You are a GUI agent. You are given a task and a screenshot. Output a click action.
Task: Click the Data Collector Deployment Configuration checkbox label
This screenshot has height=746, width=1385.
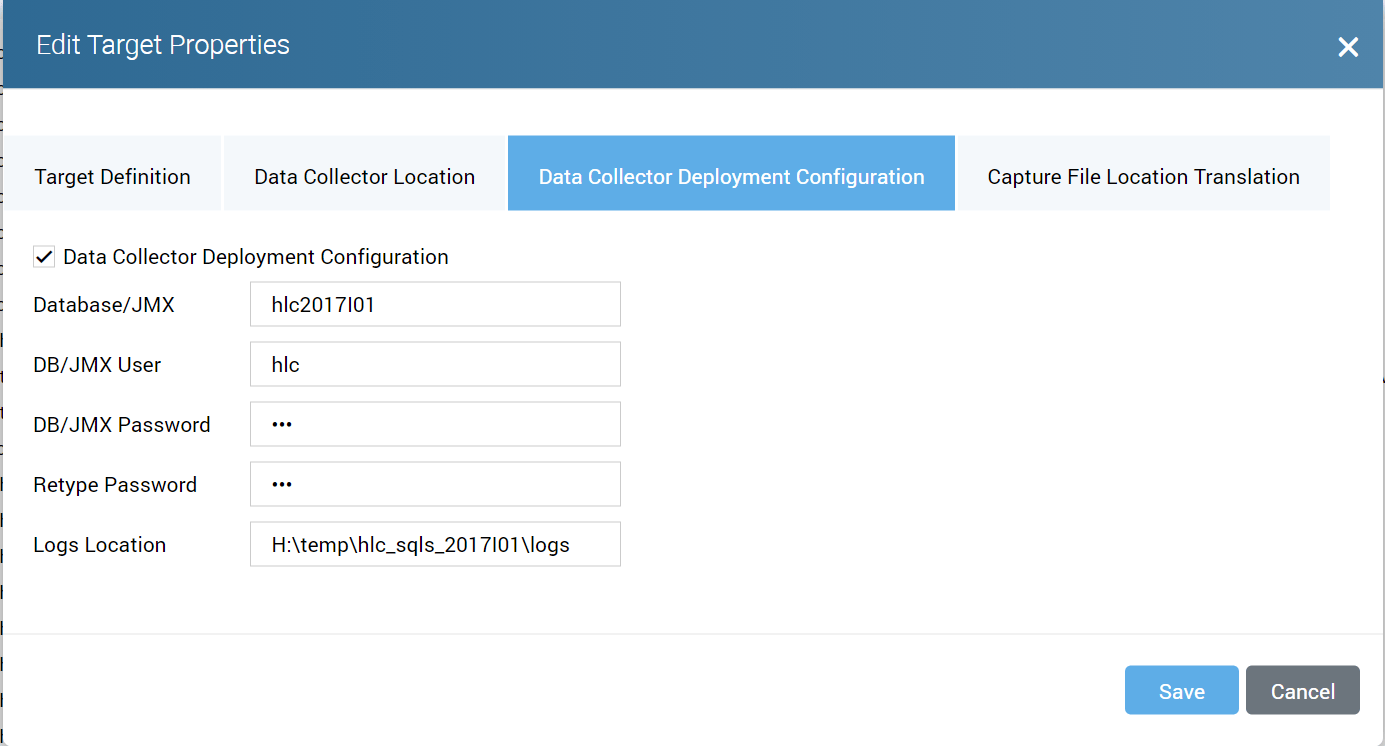[x=255, y=257]
